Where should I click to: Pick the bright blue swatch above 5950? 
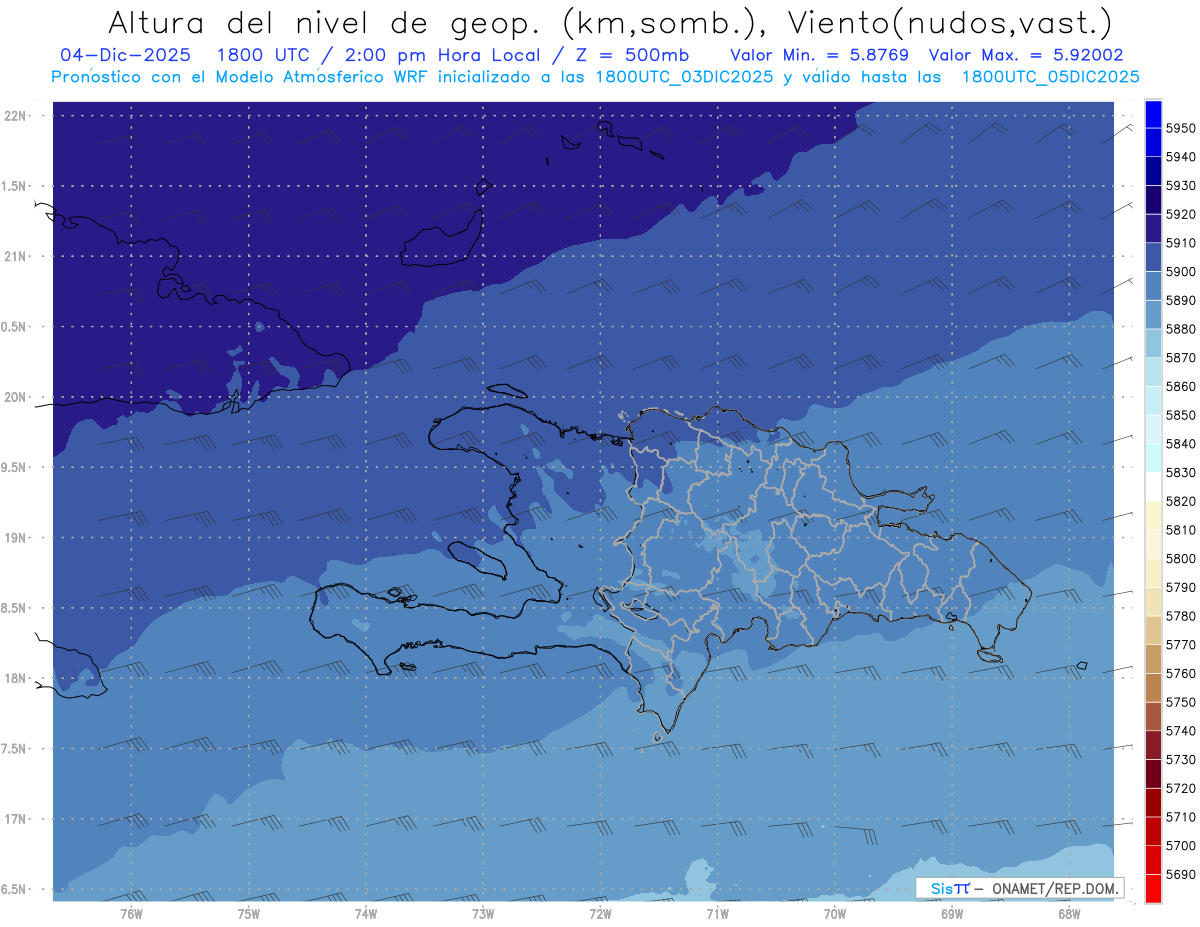[1153, 114]
